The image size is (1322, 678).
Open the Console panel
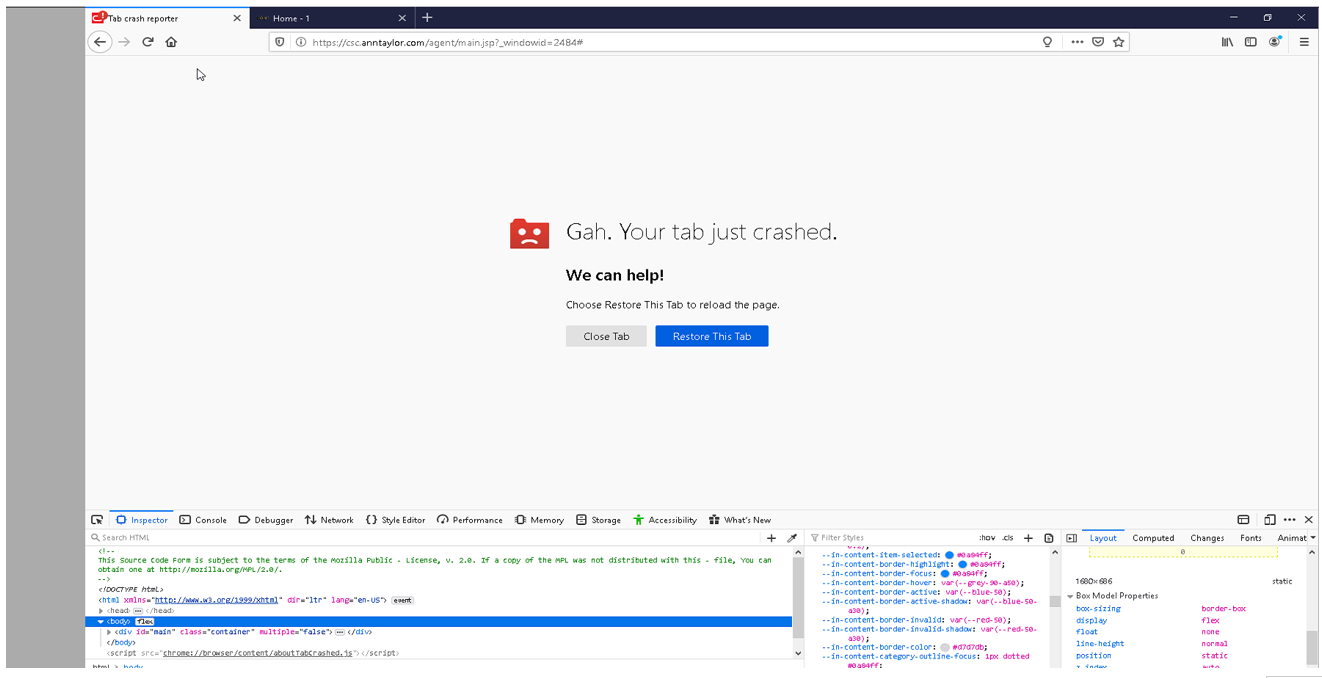click(x=203, y=520)
